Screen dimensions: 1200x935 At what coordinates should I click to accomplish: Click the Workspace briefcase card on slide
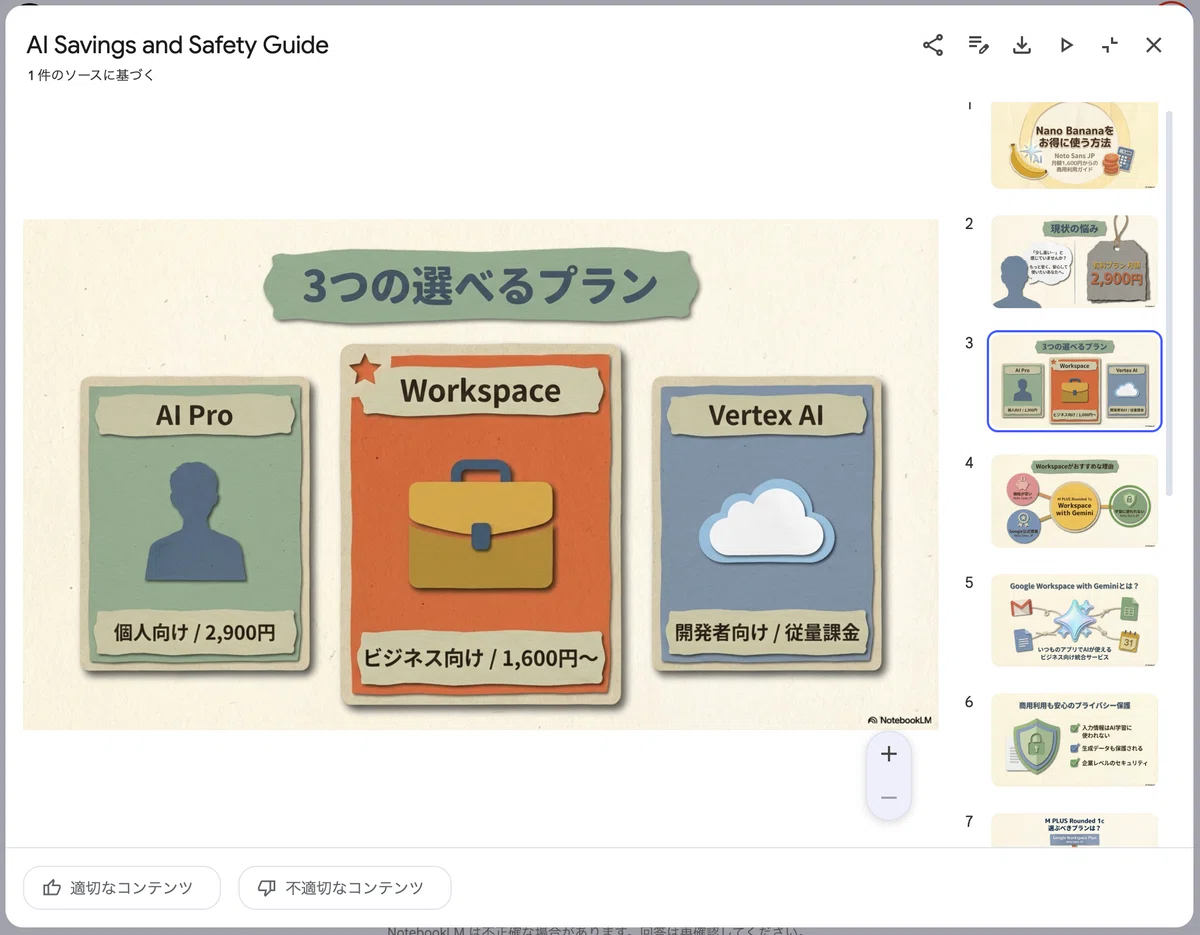[481, 525]
